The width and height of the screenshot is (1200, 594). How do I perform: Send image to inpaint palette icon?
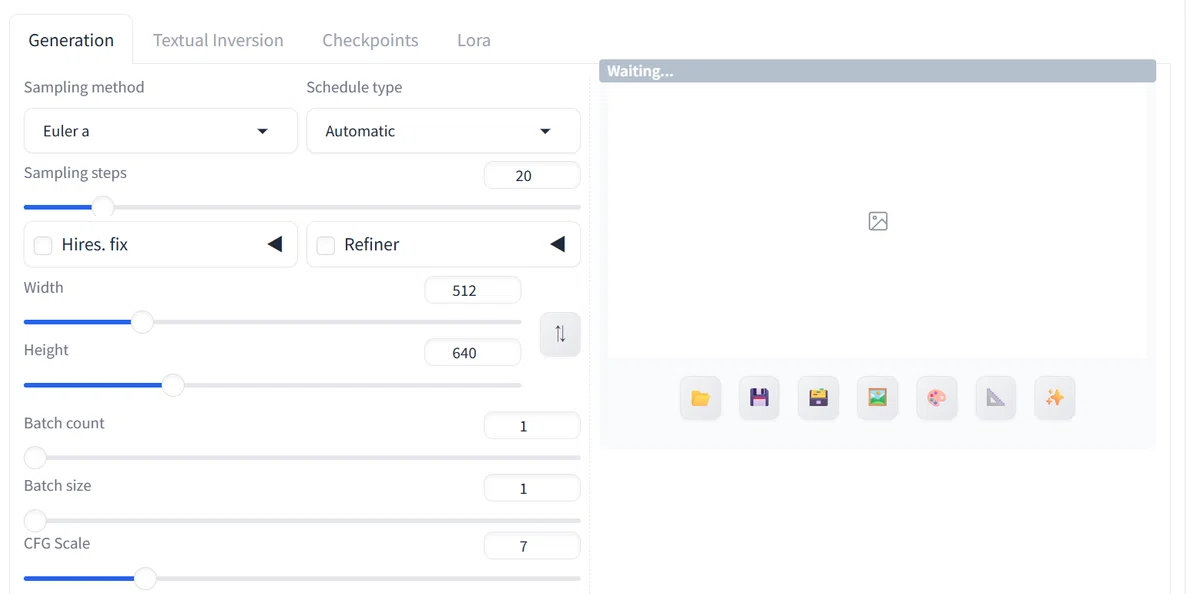pos(936,398)
